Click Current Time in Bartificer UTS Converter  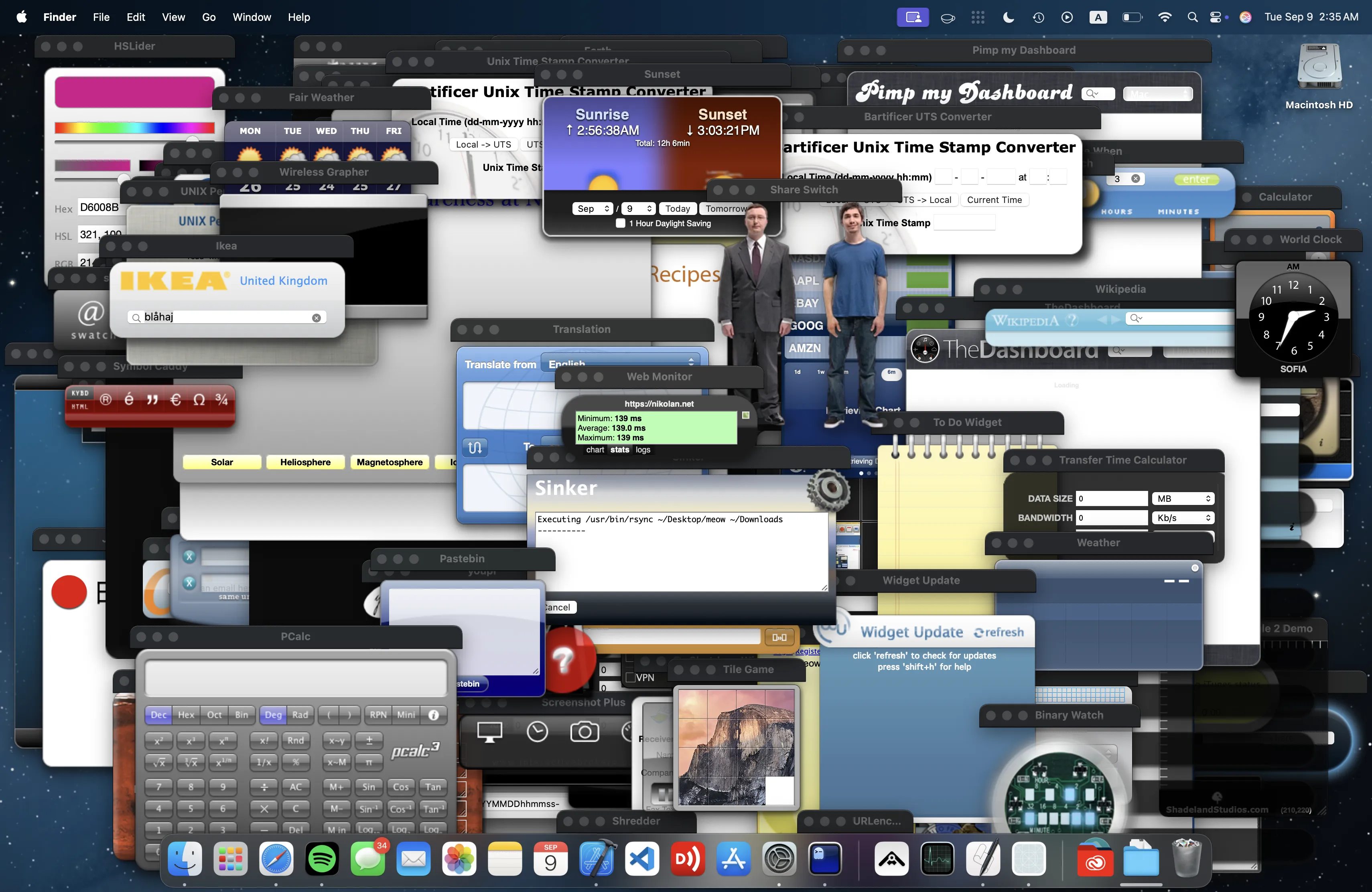coord(994,200)
